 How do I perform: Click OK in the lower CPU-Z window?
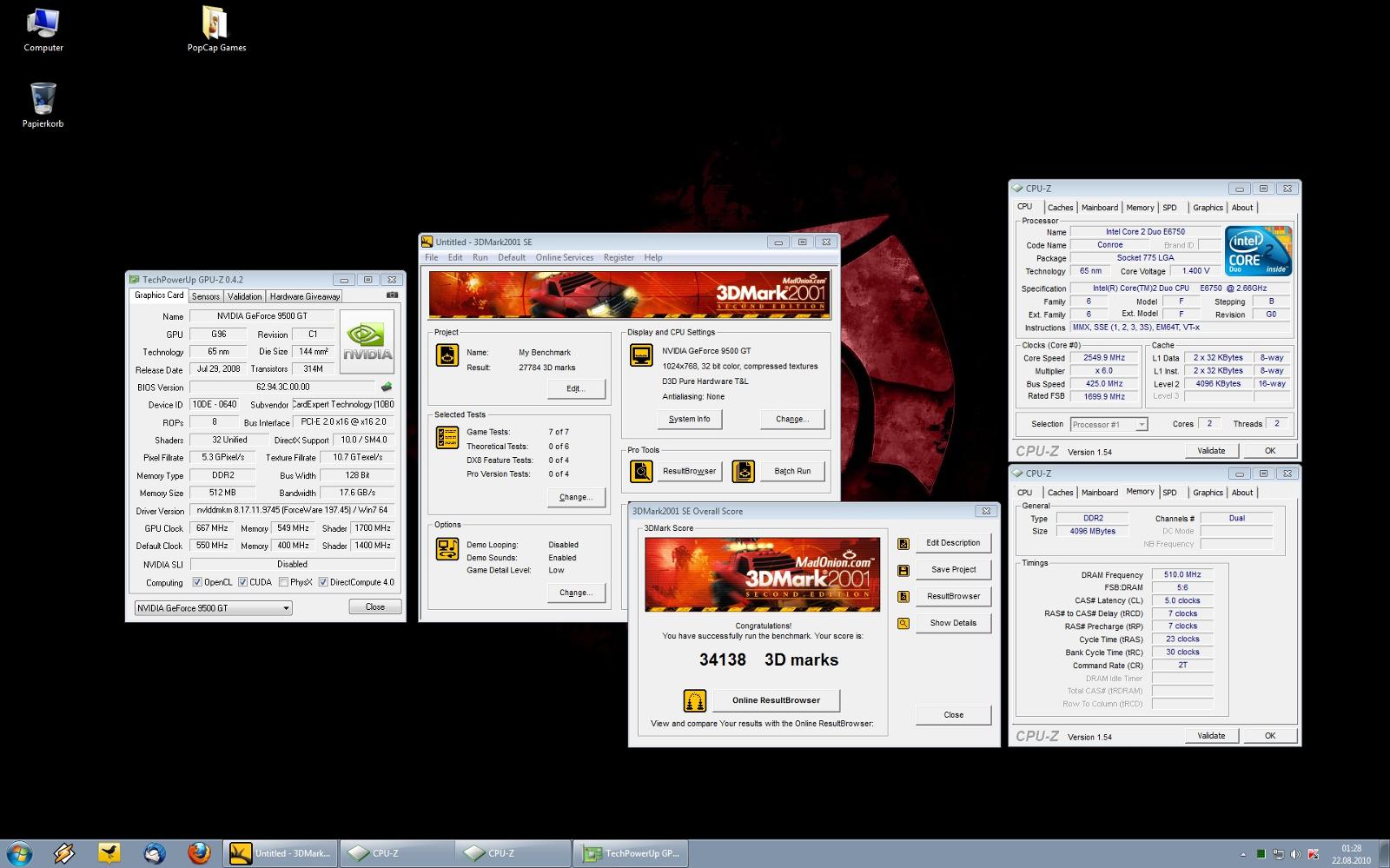click(x=1269, y=736)
